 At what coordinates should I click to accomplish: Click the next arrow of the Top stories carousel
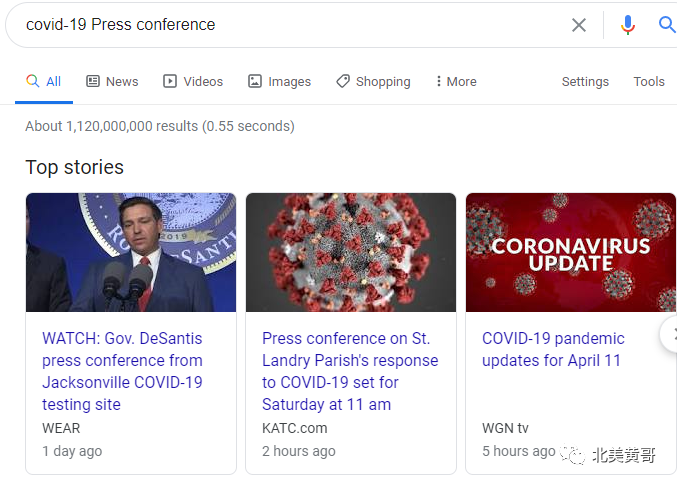[x=670, y=334]
